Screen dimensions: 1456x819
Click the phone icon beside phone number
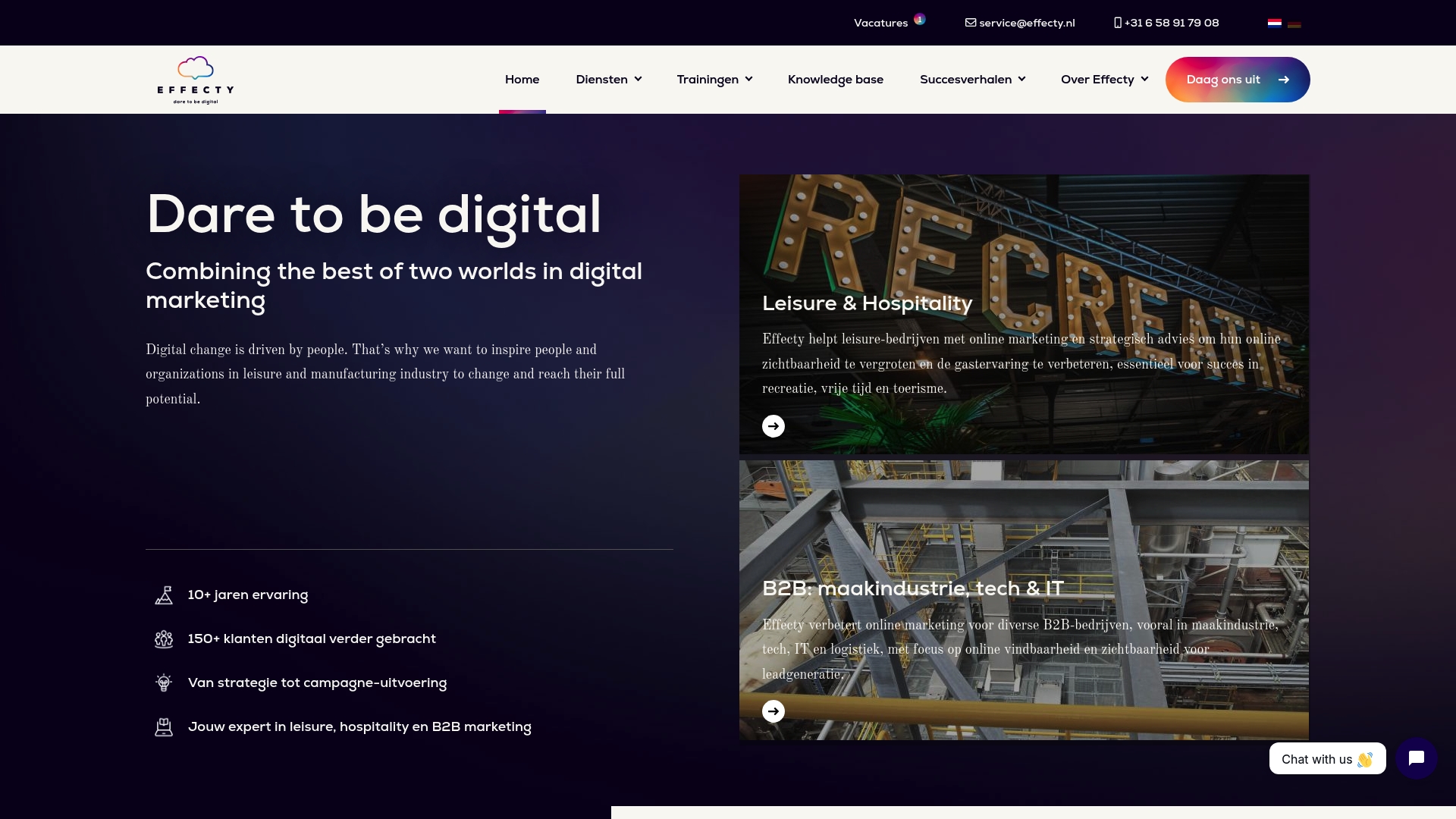[1117, 23]
